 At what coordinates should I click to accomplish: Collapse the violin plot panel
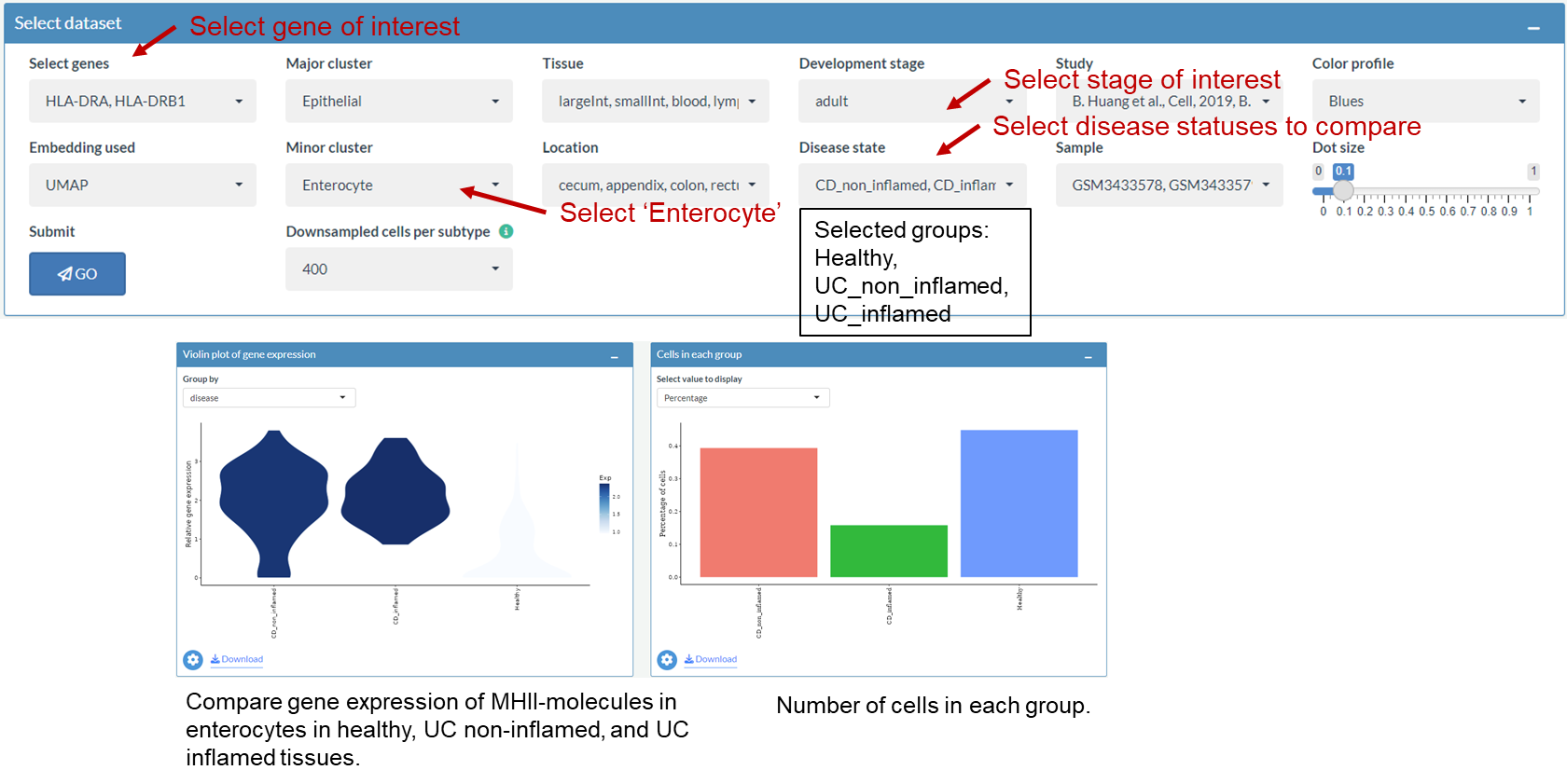pos(615,356)
